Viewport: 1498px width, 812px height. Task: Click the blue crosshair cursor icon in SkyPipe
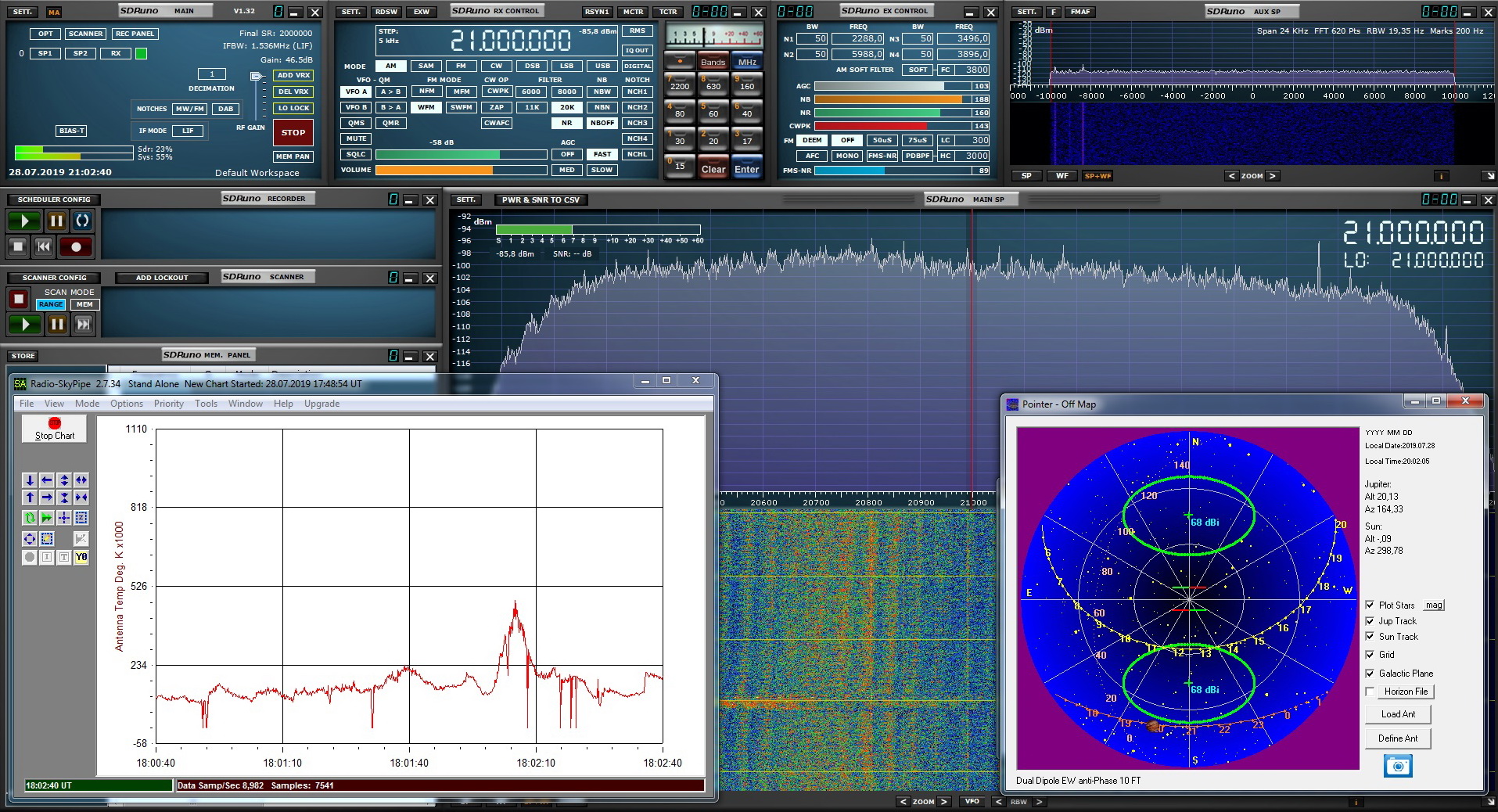pyautogui.click(x=64, y=518)
